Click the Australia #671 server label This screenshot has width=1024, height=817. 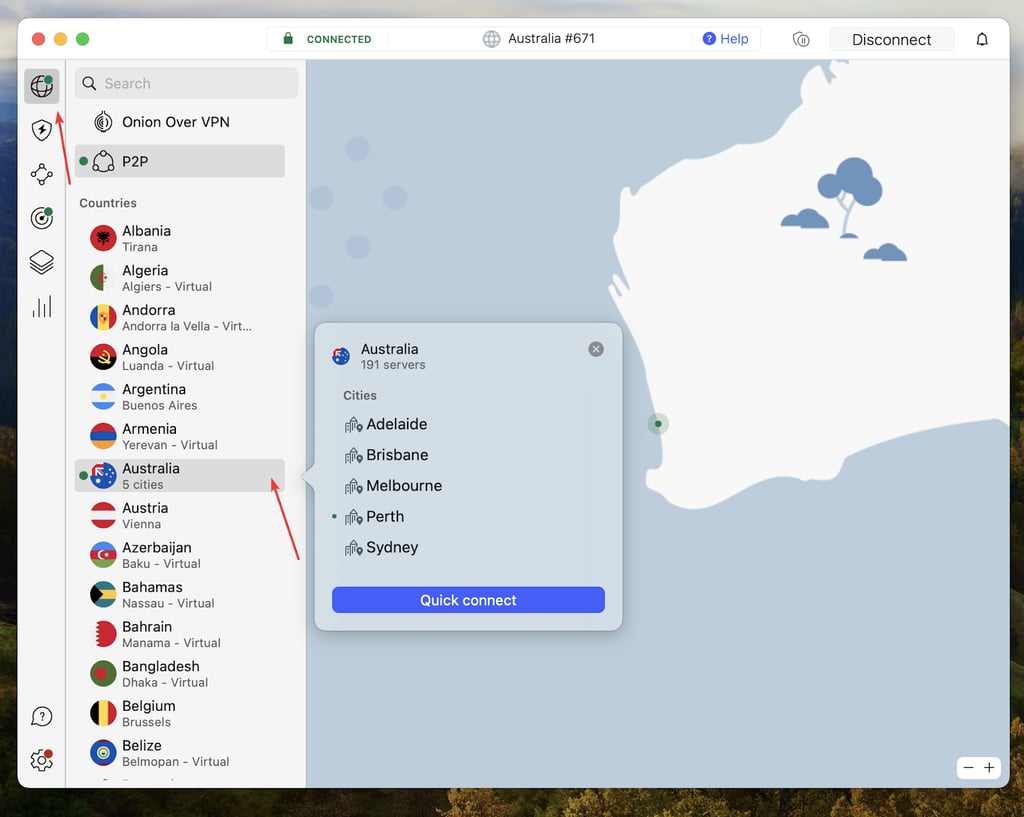(x=552, y=39)
